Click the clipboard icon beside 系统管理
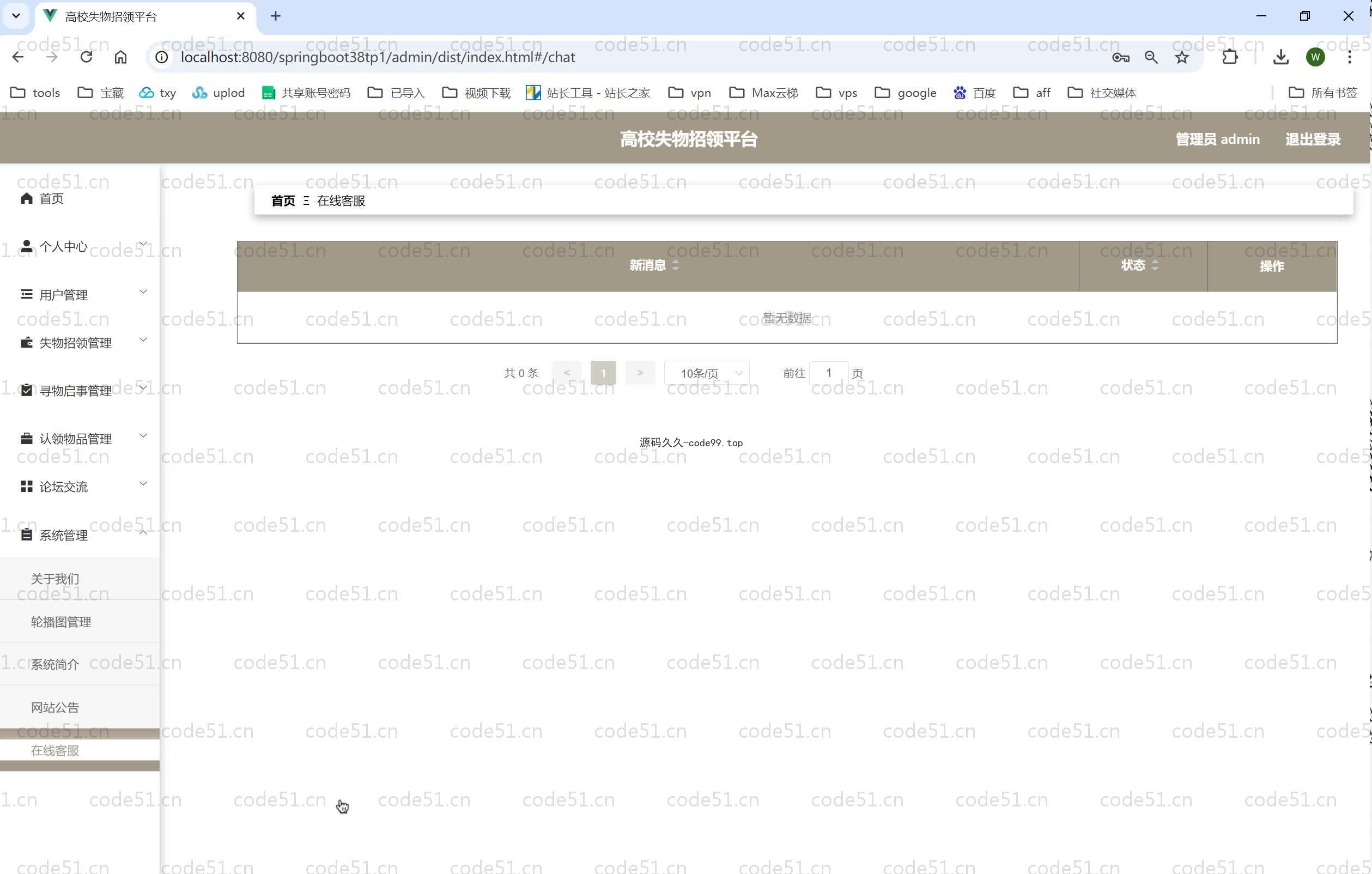The image size is (1372, 874). 26,535
